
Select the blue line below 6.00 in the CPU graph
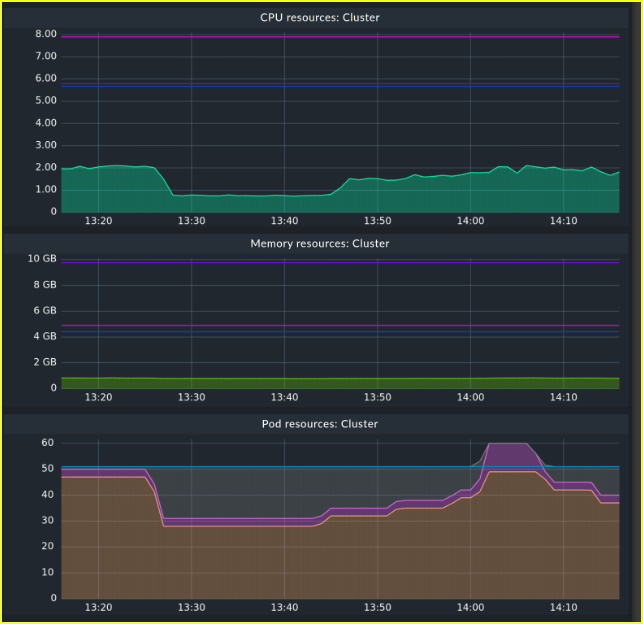340,87
